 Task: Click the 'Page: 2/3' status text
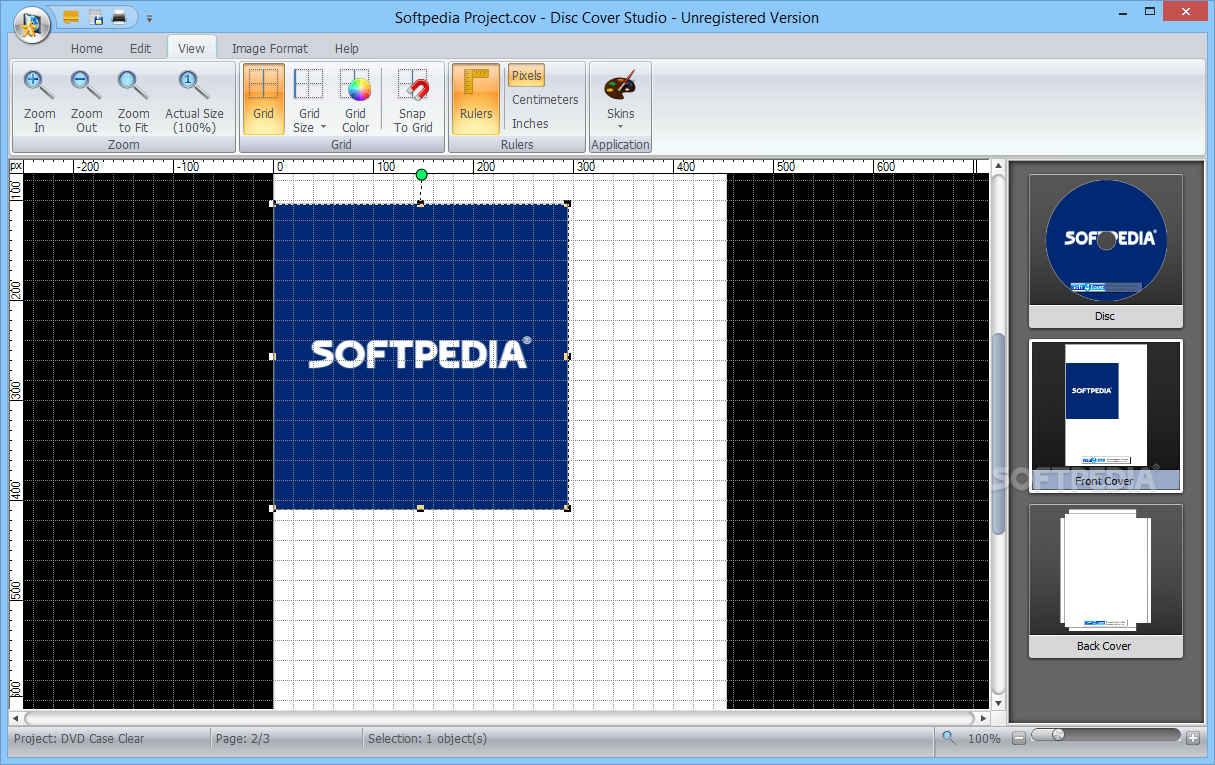point(243,739)
